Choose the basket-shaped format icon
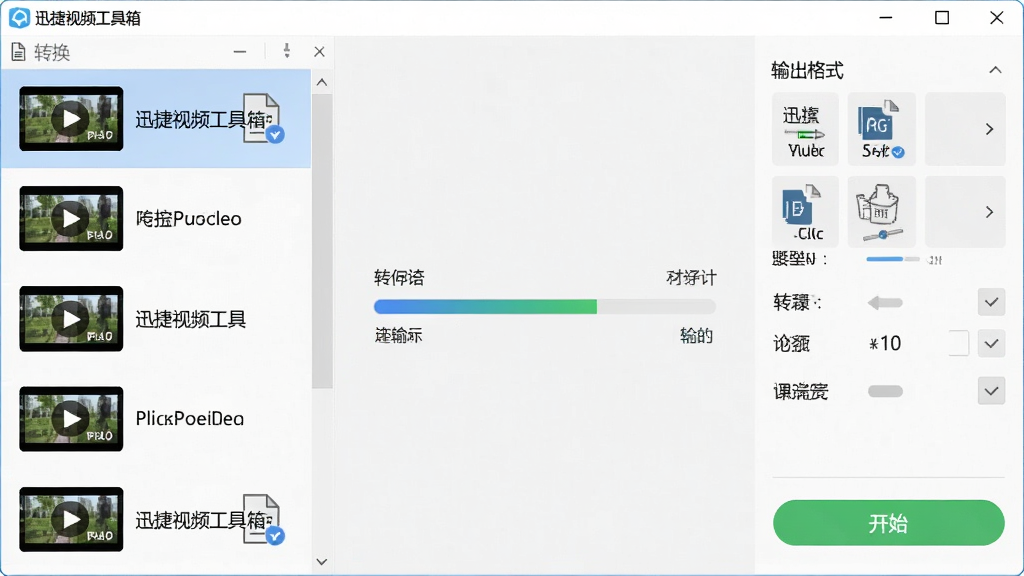The image size is (1024, 576). [881, 212]
